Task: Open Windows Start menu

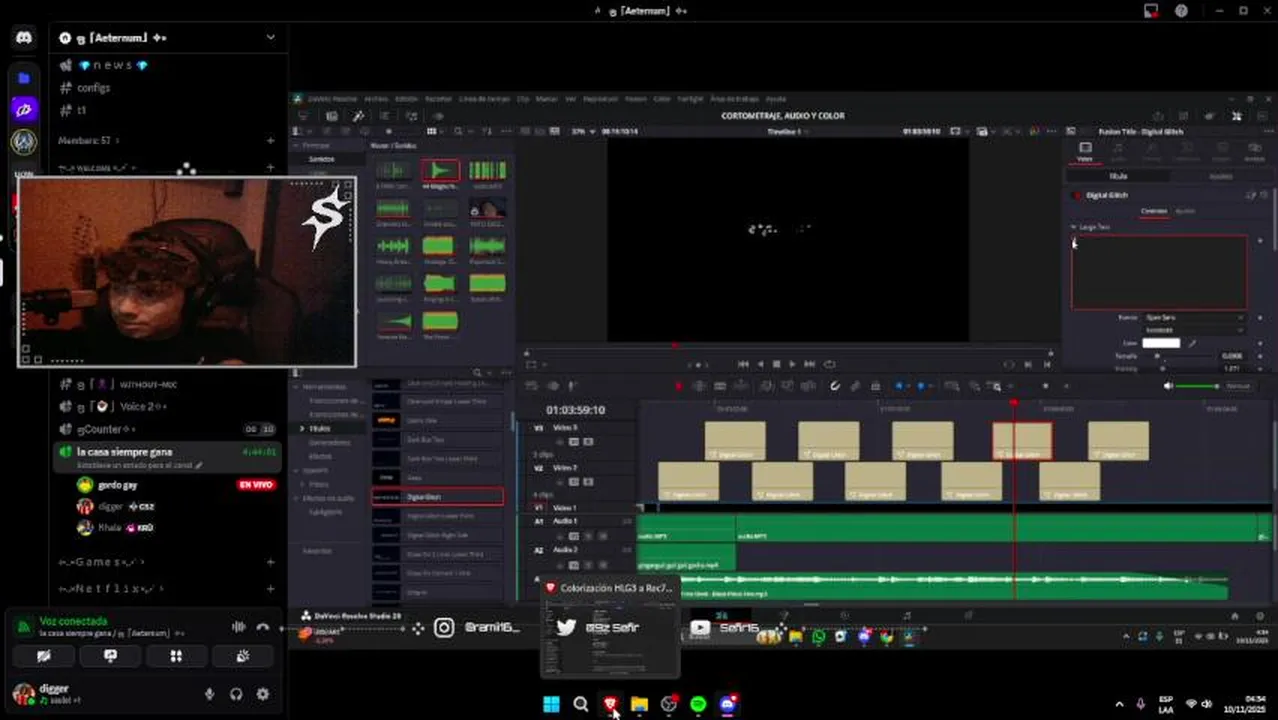Action: click(x=551, y=704)
